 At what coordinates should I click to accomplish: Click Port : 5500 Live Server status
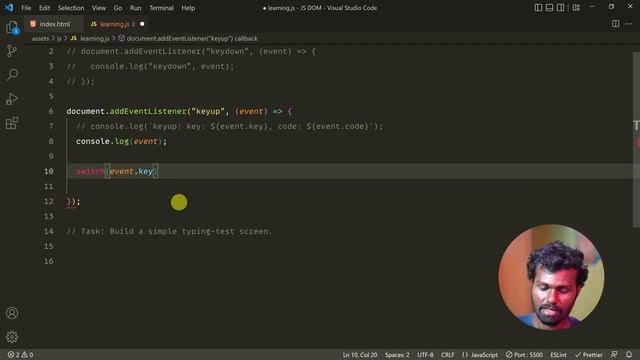[524, 355]
